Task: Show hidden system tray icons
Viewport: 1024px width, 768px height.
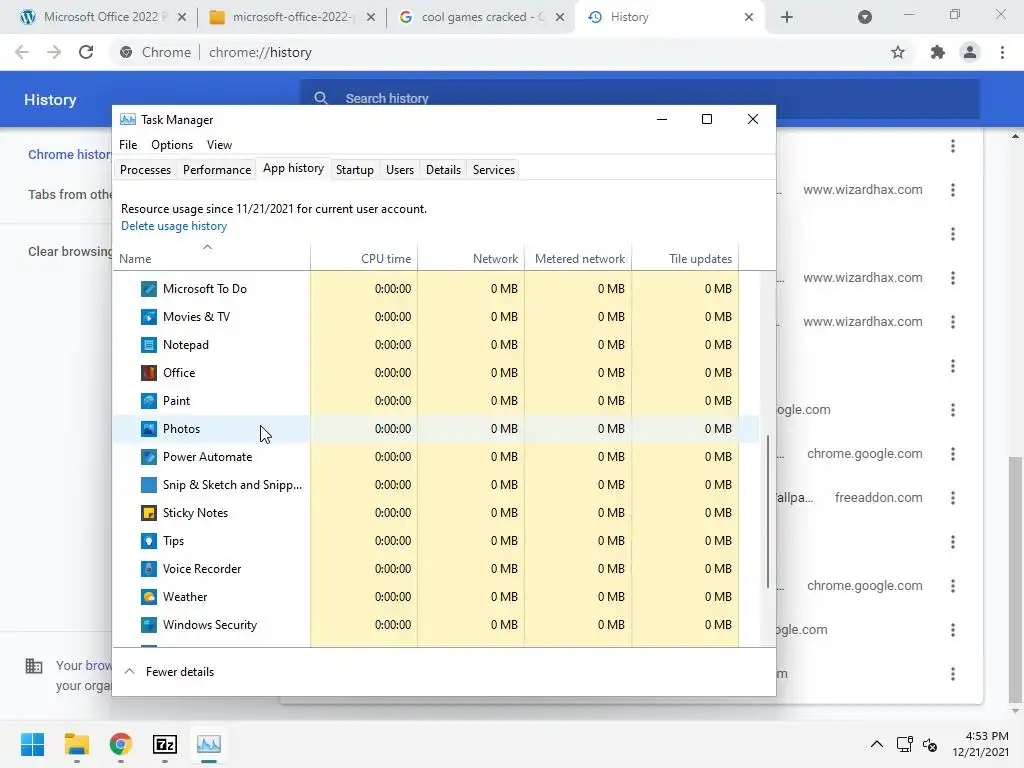Action: (x=876, y=744)
